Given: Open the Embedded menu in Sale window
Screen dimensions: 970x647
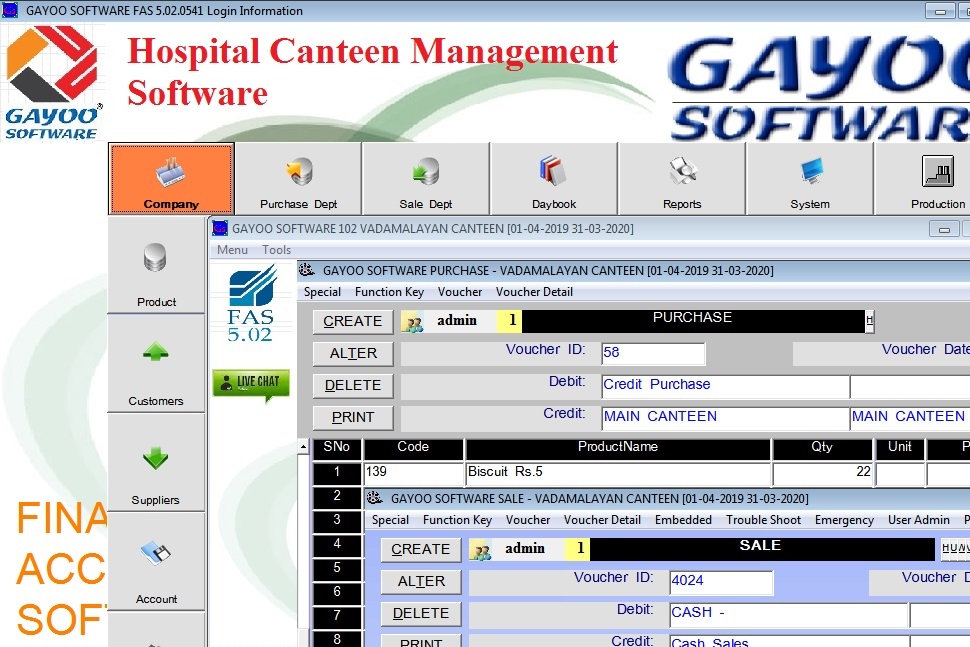Looking at the screenshot, I should (x=683, y=520).
